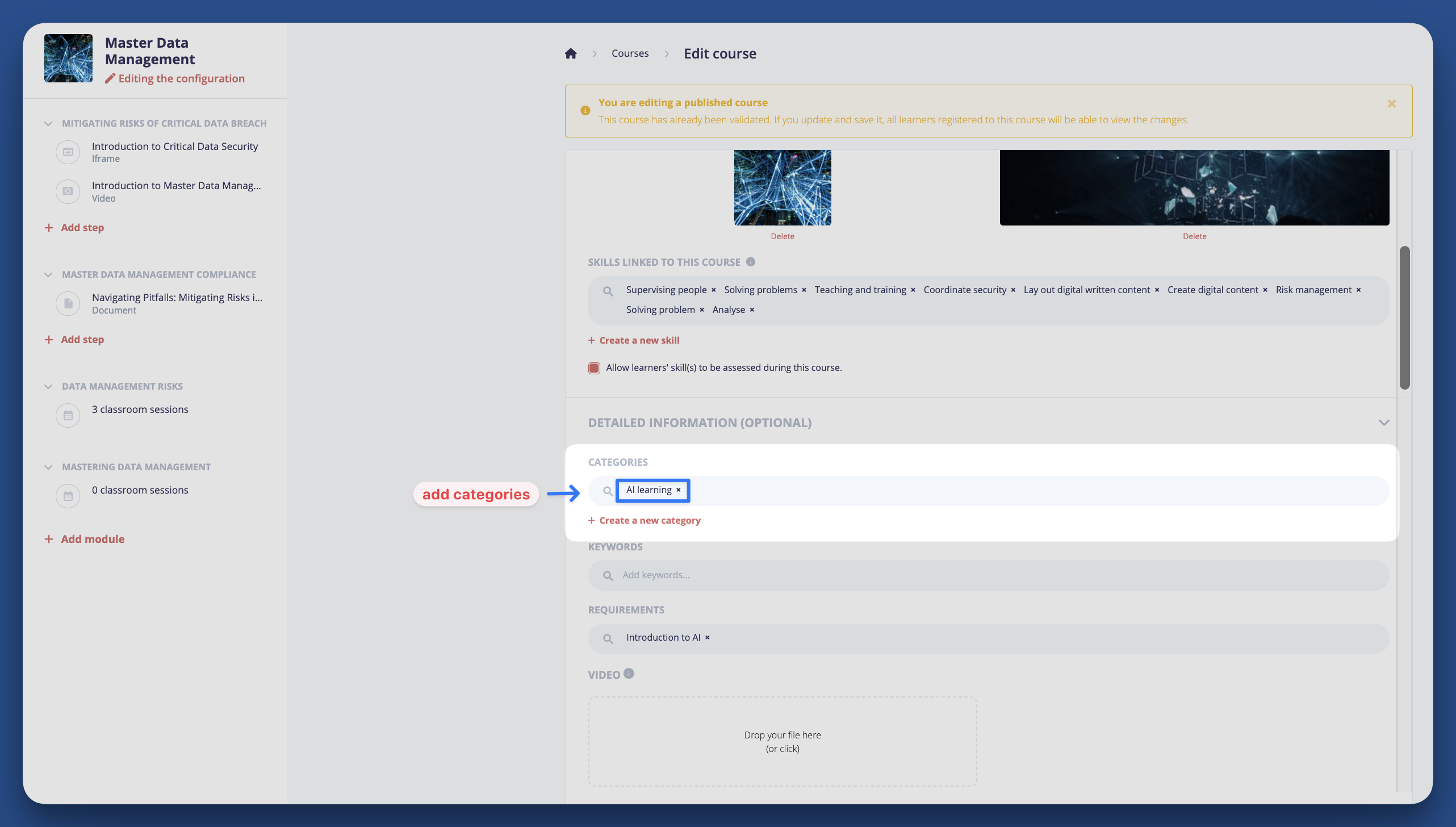
Task: Click the square course image preview
Action: [x=783, y=187]
